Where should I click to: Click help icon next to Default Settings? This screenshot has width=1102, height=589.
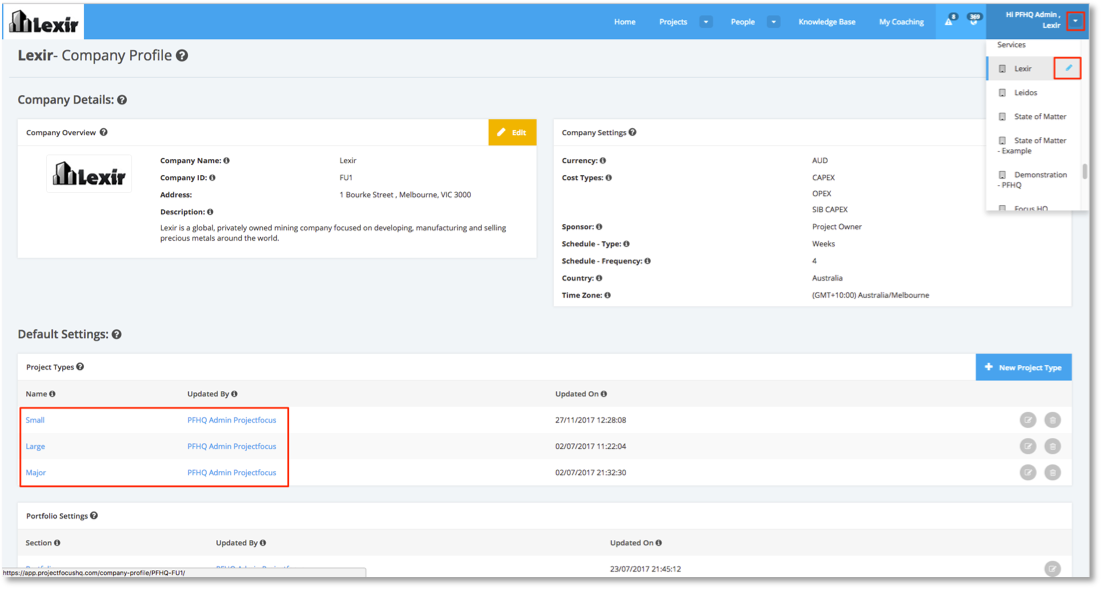click(117, 335)
